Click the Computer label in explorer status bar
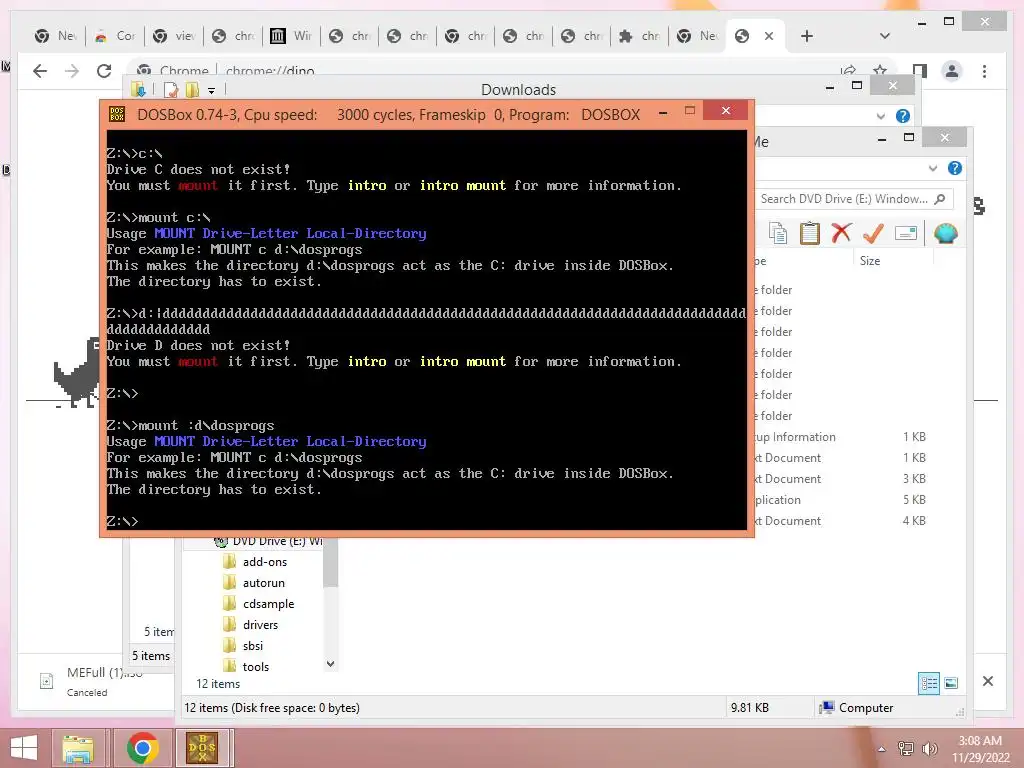Viewport: 1024px width, 768px height. tap(866, 707)
